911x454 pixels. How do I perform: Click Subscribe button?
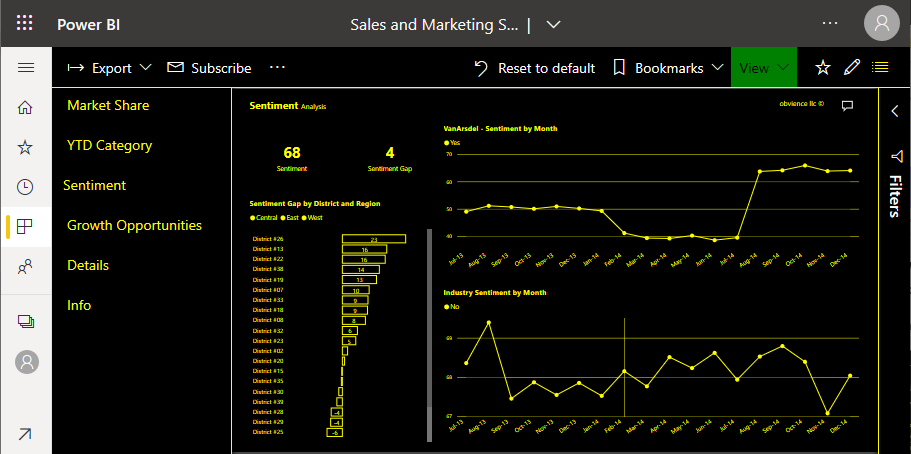tap(209, 68)
